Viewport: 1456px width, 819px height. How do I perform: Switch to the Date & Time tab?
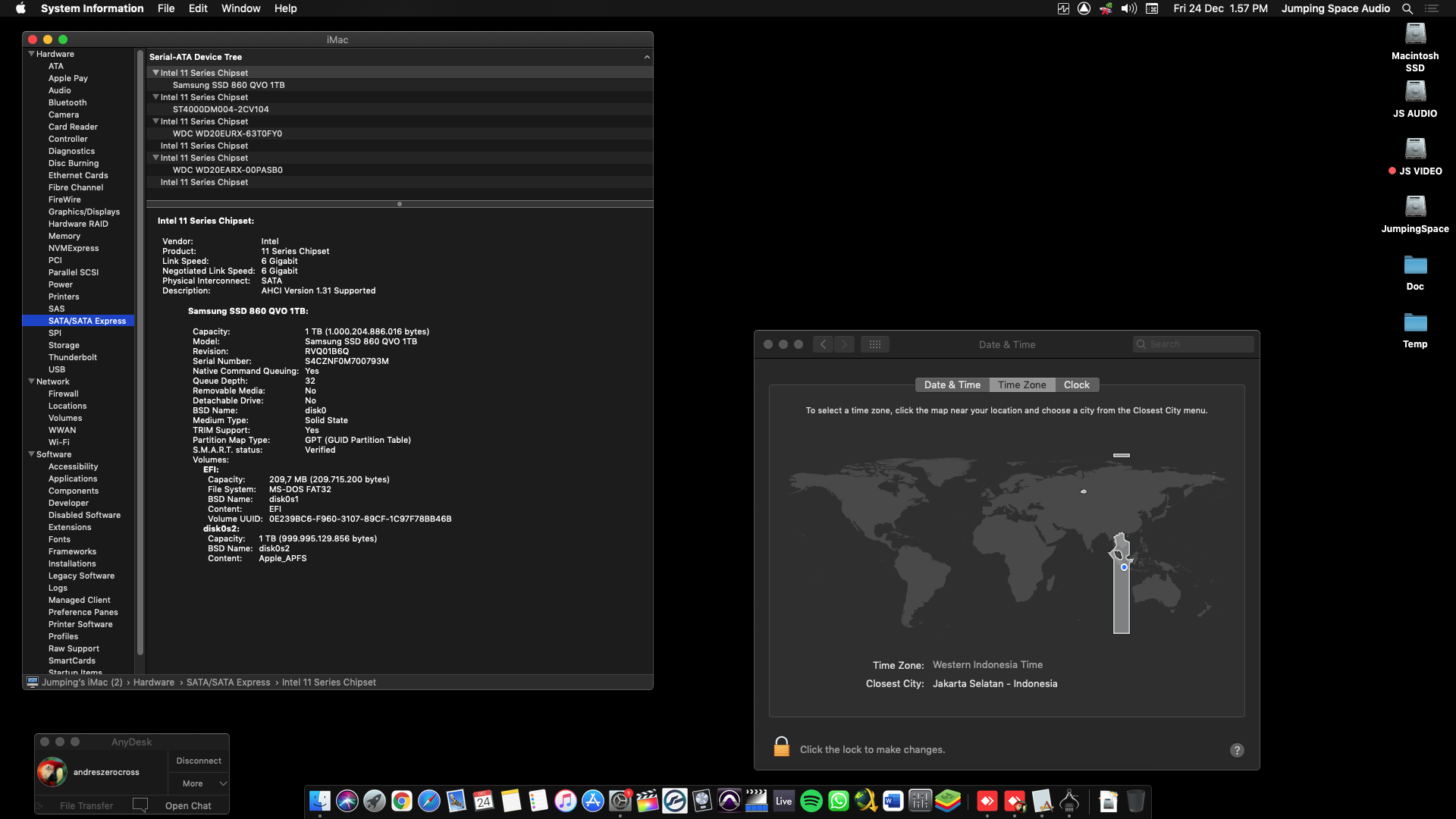[x=952, y=385]
